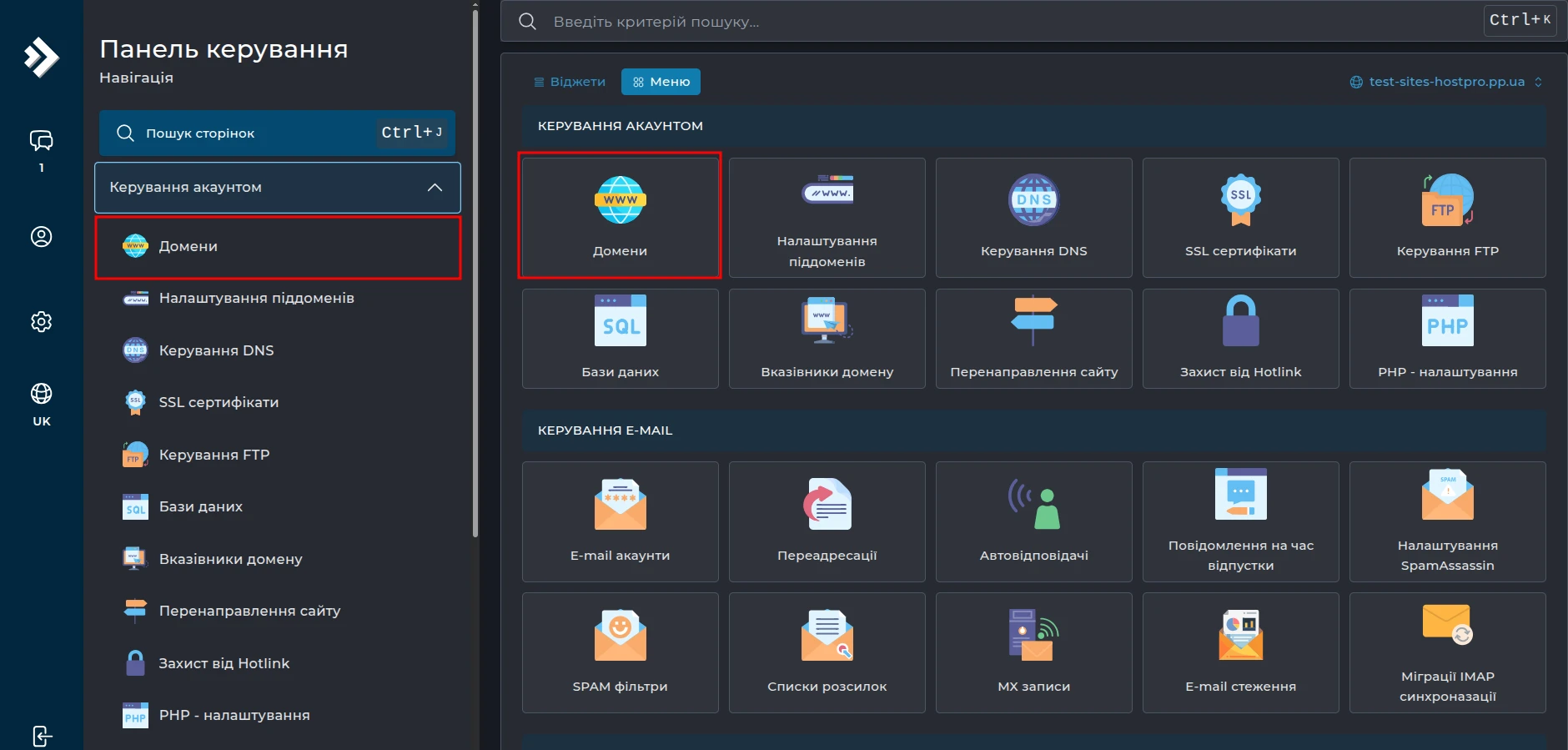Open the user profile icon in left rail
The width and height of the screenshot is (1568, 750).
41,237
